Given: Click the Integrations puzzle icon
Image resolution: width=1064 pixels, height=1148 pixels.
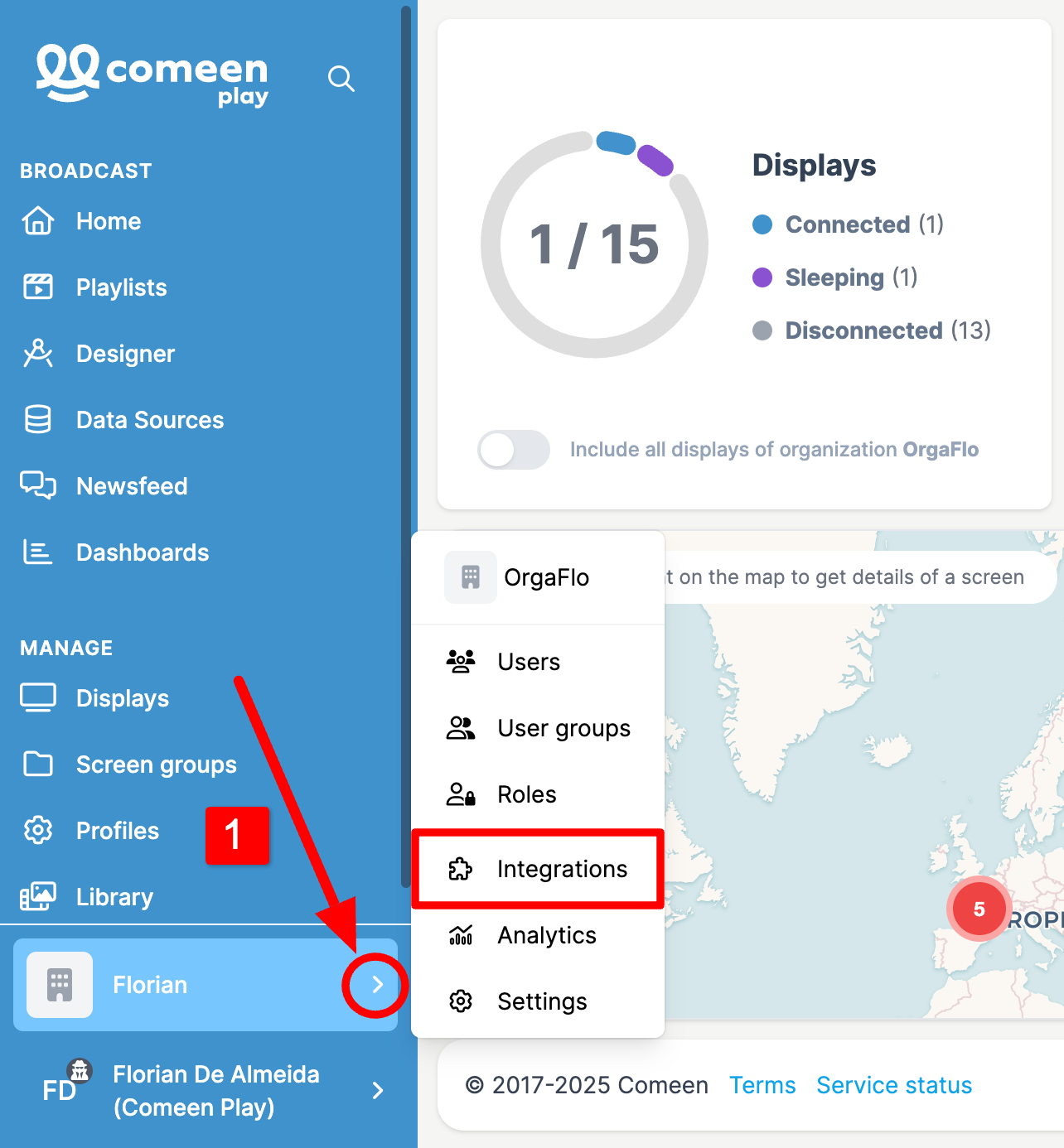Looking at the screenshot, I should tap(461, 868).
